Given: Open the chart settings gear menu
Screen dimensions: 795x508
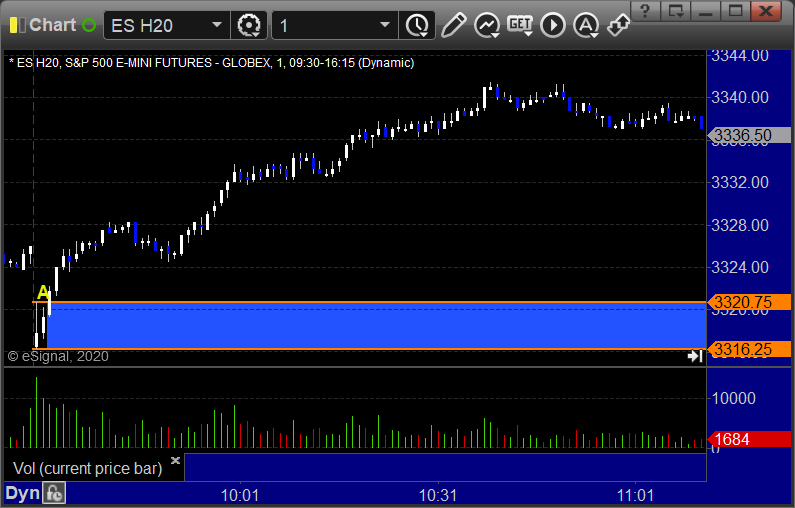Looking at the screenshot, I should [x=249, y=25].
